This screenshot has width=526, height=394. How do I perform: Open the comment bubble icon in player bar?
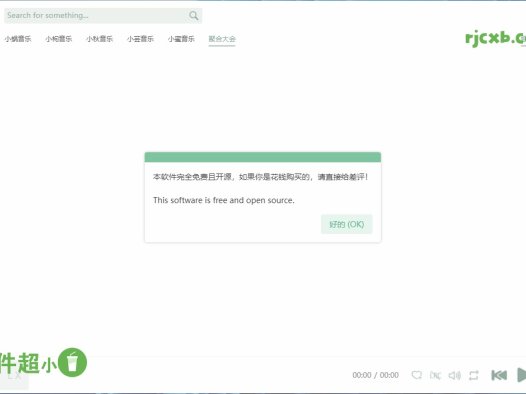point(417,375)
